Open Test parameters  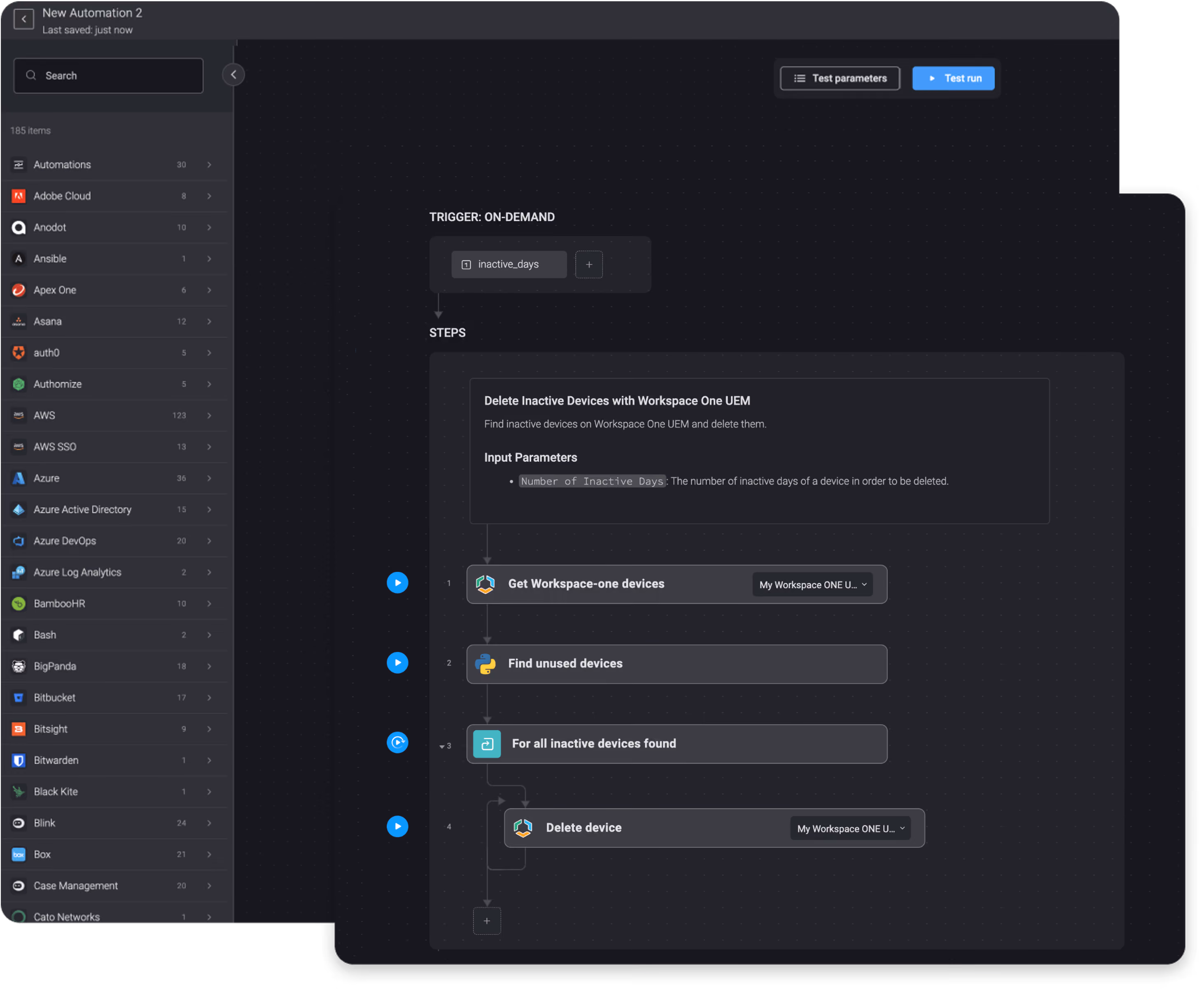click(x=840, y=79)
